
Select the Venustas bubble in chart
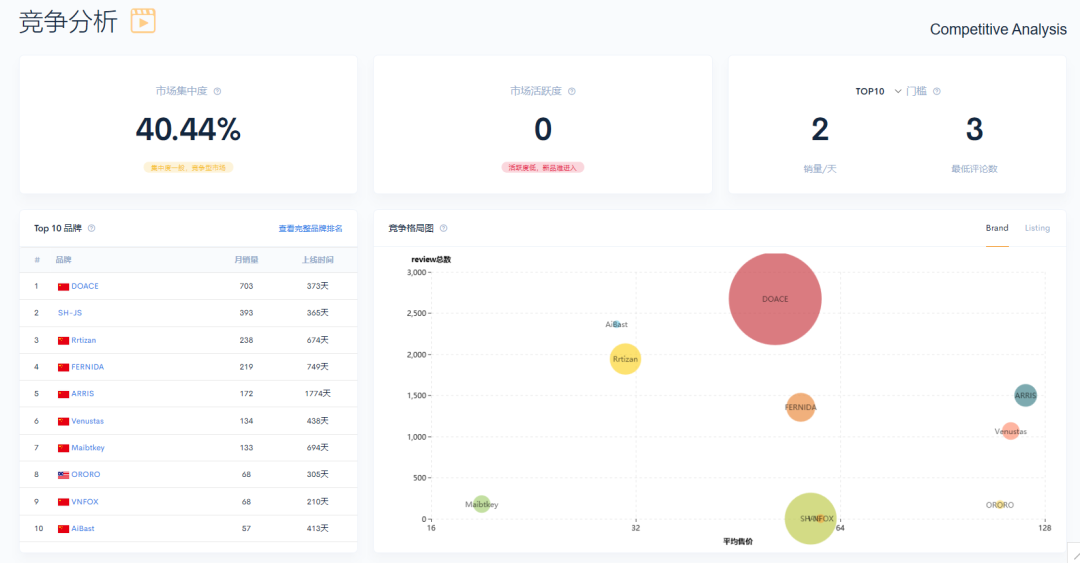tap(1010, 431)
